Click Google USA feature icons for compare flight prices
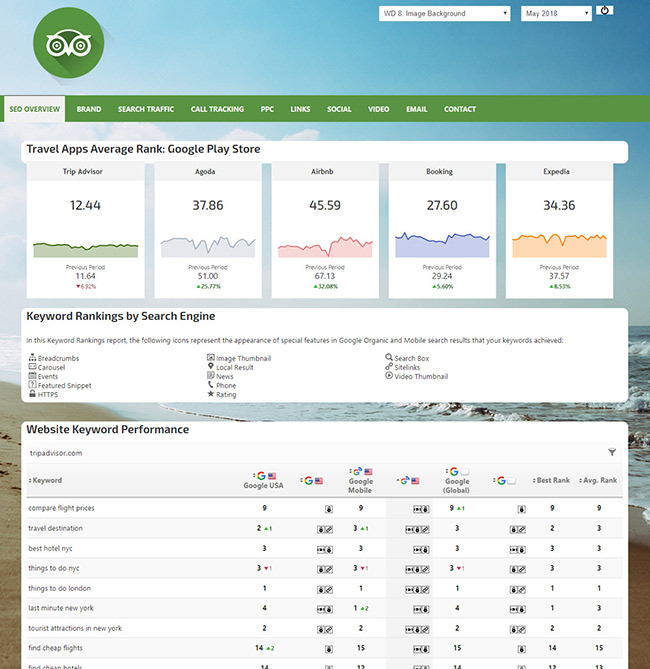Image resolution: width=650 pixels, height=669 pixels. click(x=329, y=509)
